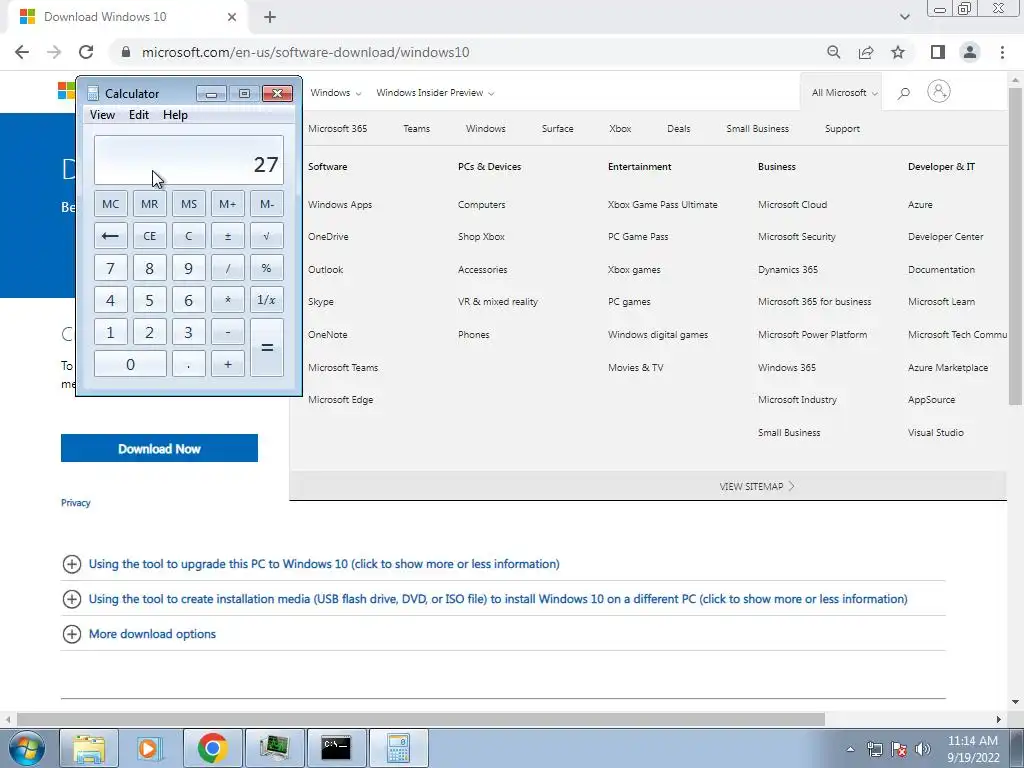This screenshot has width=1024, height=768.
Task: Click the percent button in Calculator
Action: (x=266, y=268)
